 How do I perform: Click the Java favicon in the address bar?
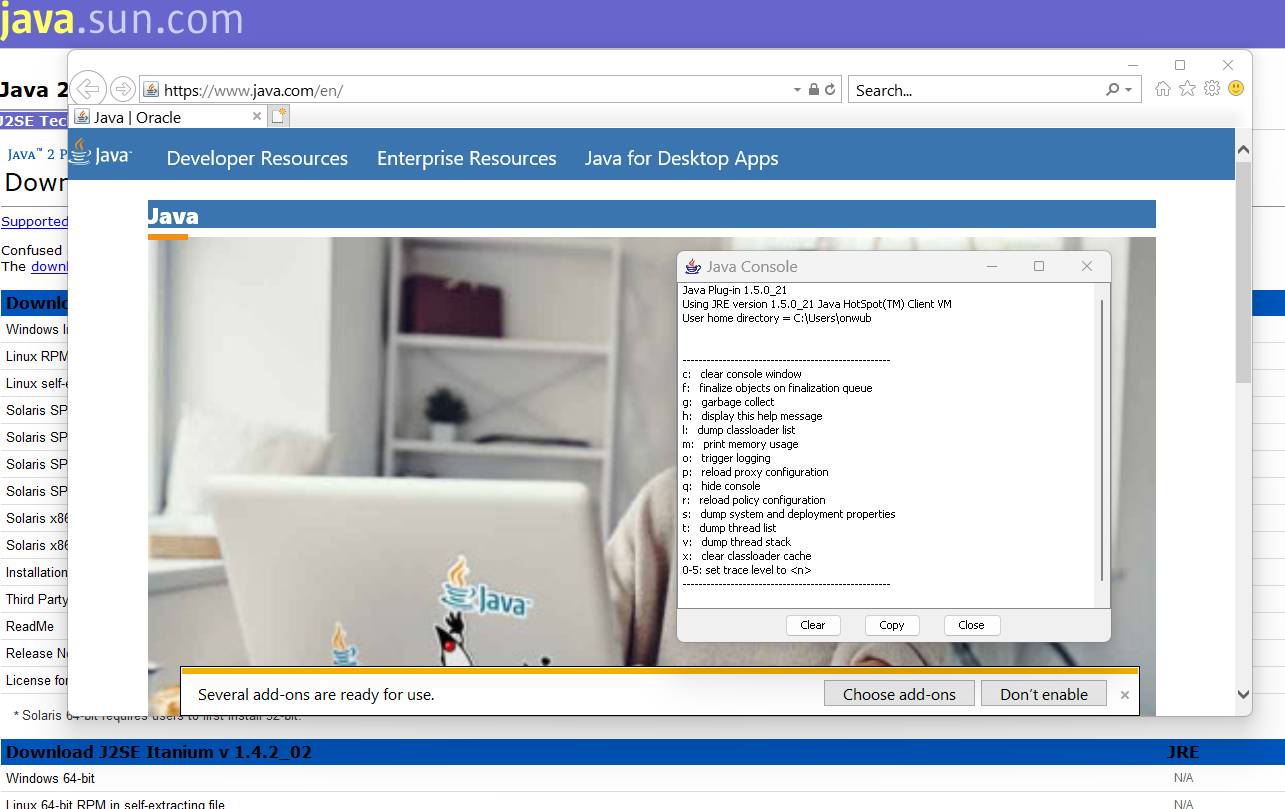[151, 90]
